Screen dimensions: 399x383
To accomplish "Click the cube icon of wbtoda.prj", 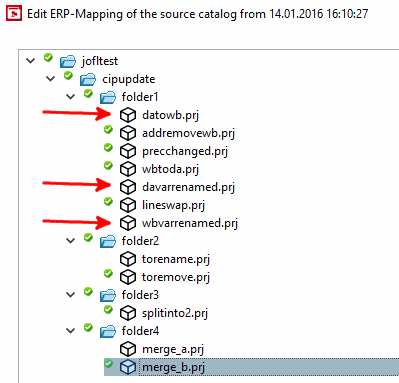I will [128, 169].
